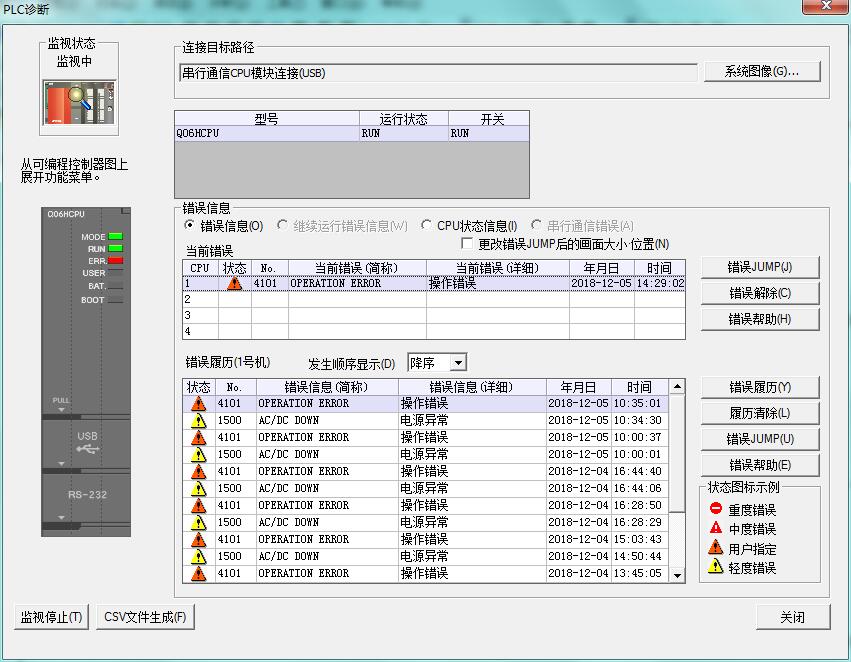Click the RS-232 port on the PLC diagram
Viewport: 851px width, 662px height.
coord(88,494)
